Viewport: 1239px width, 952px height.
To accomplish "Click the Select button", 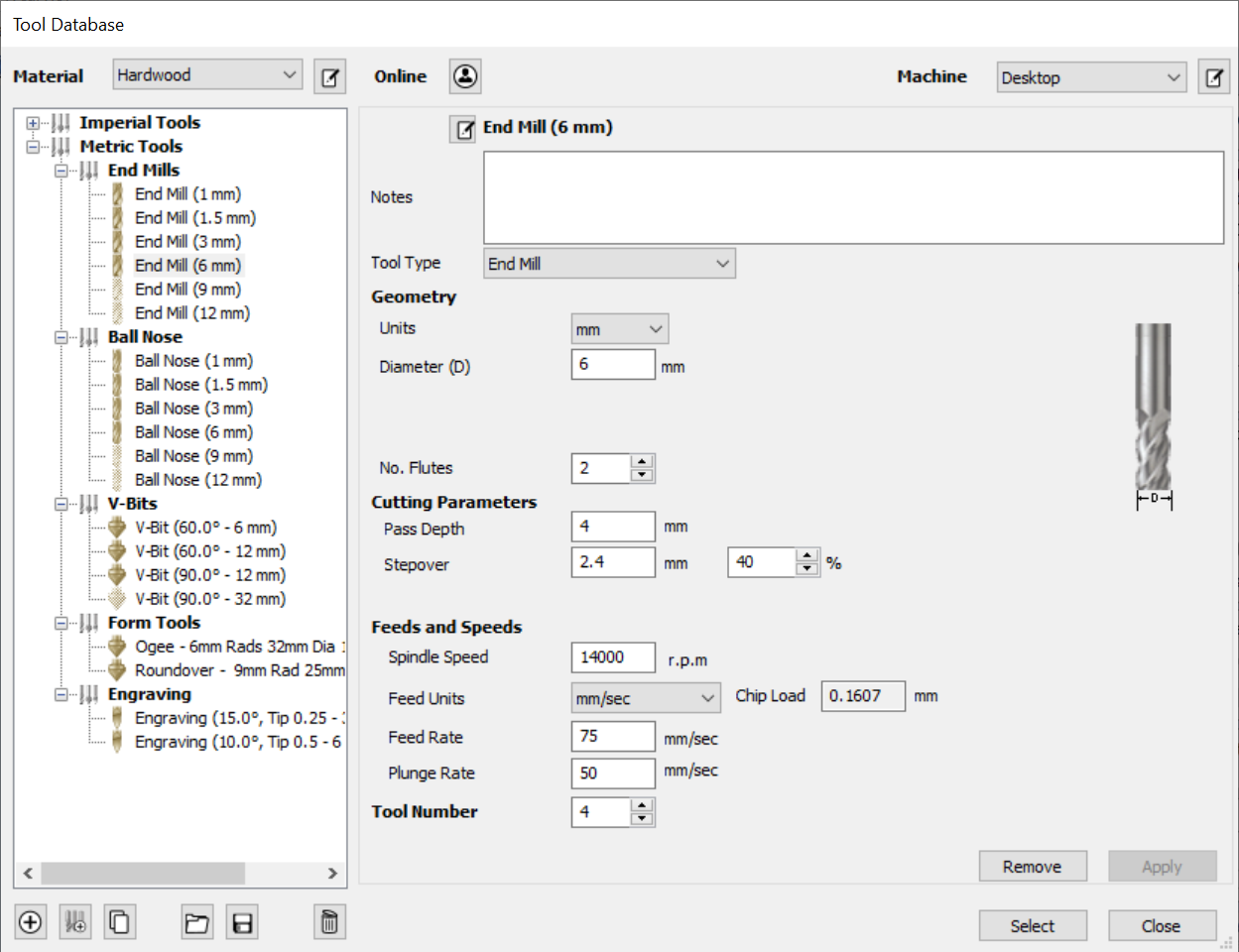I will click(1032, 925).
